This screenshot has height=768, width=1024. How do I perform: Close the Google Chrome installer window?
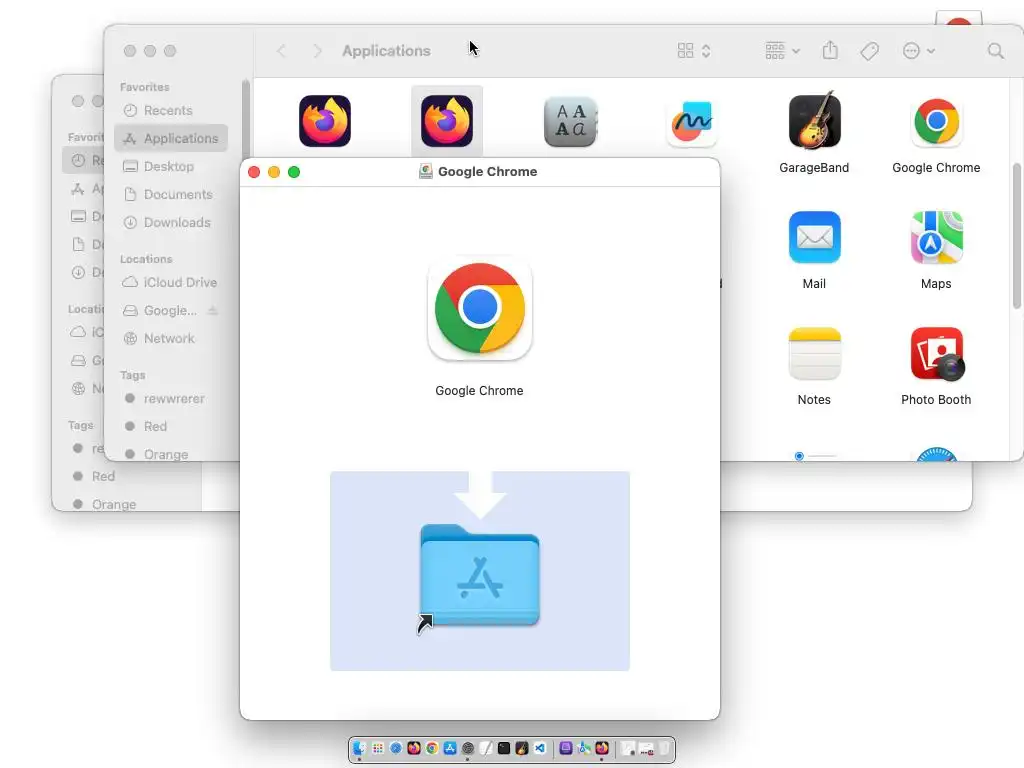click(254, 172)
